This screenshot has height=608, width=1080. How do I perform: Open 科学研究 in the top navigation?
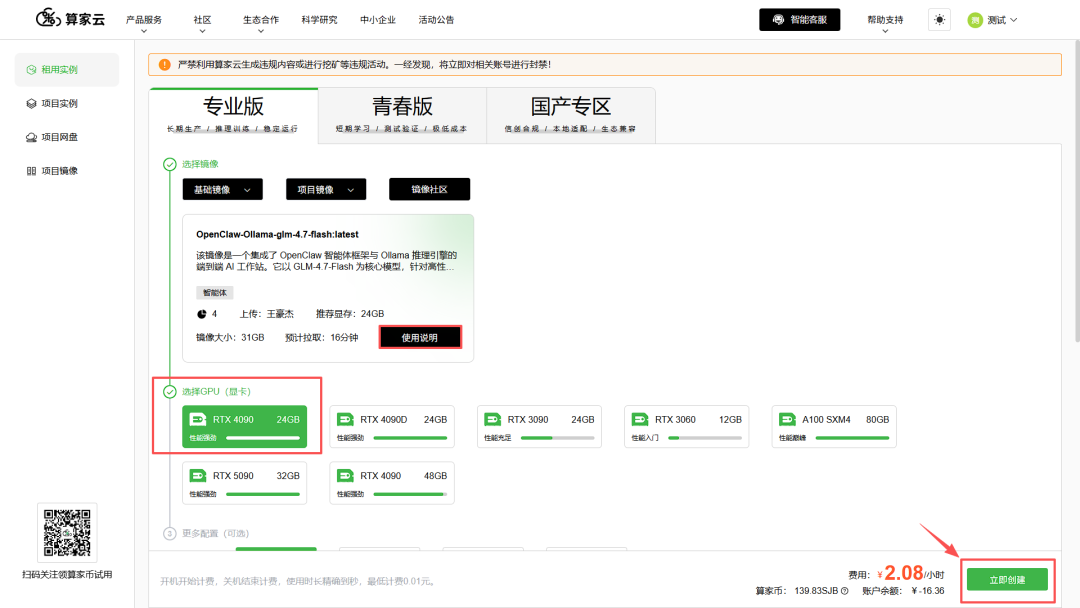[x=320, y=20]
